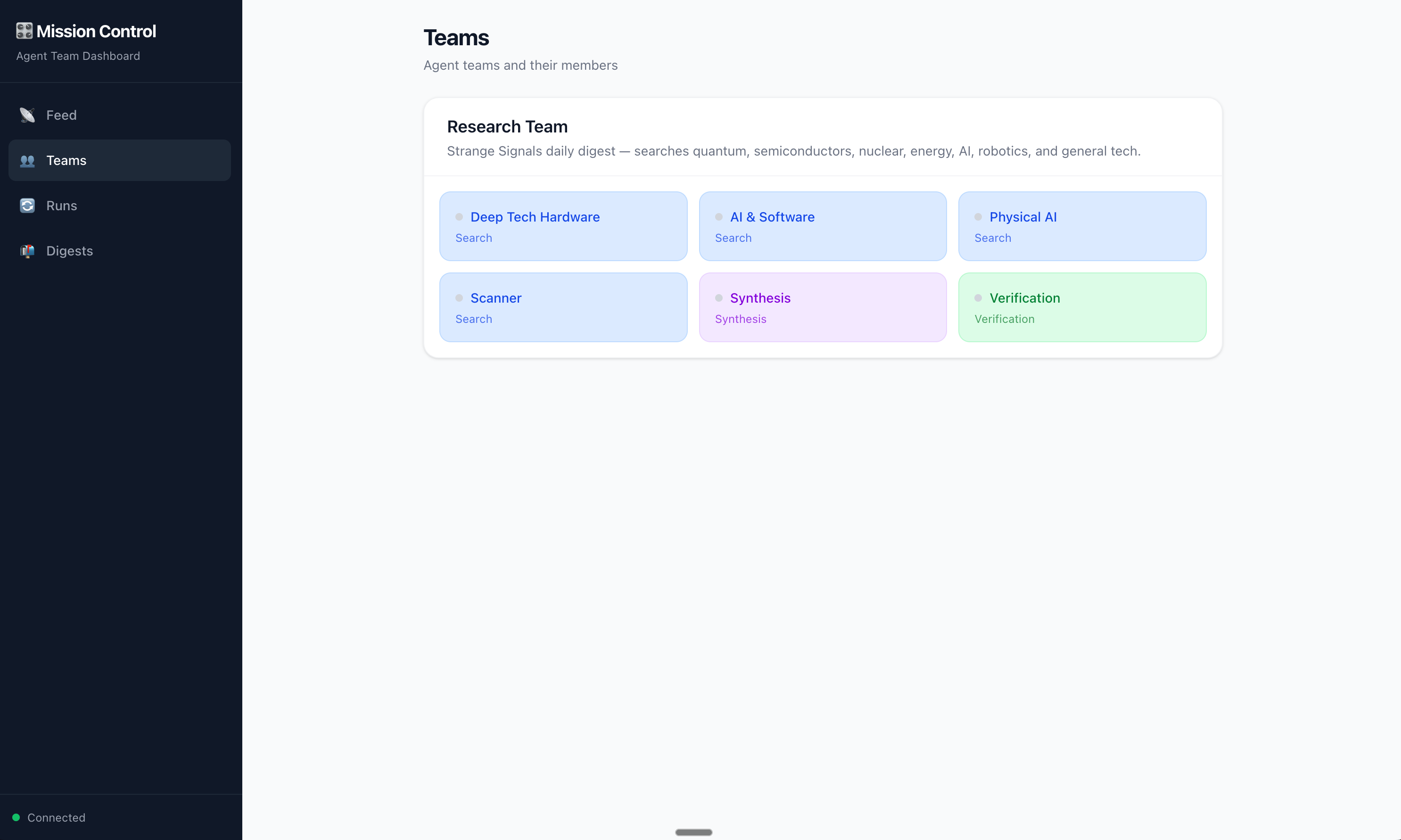Click the Feed satellite dish icon
Screen dimensions: 1401x840
pos(27,115)
